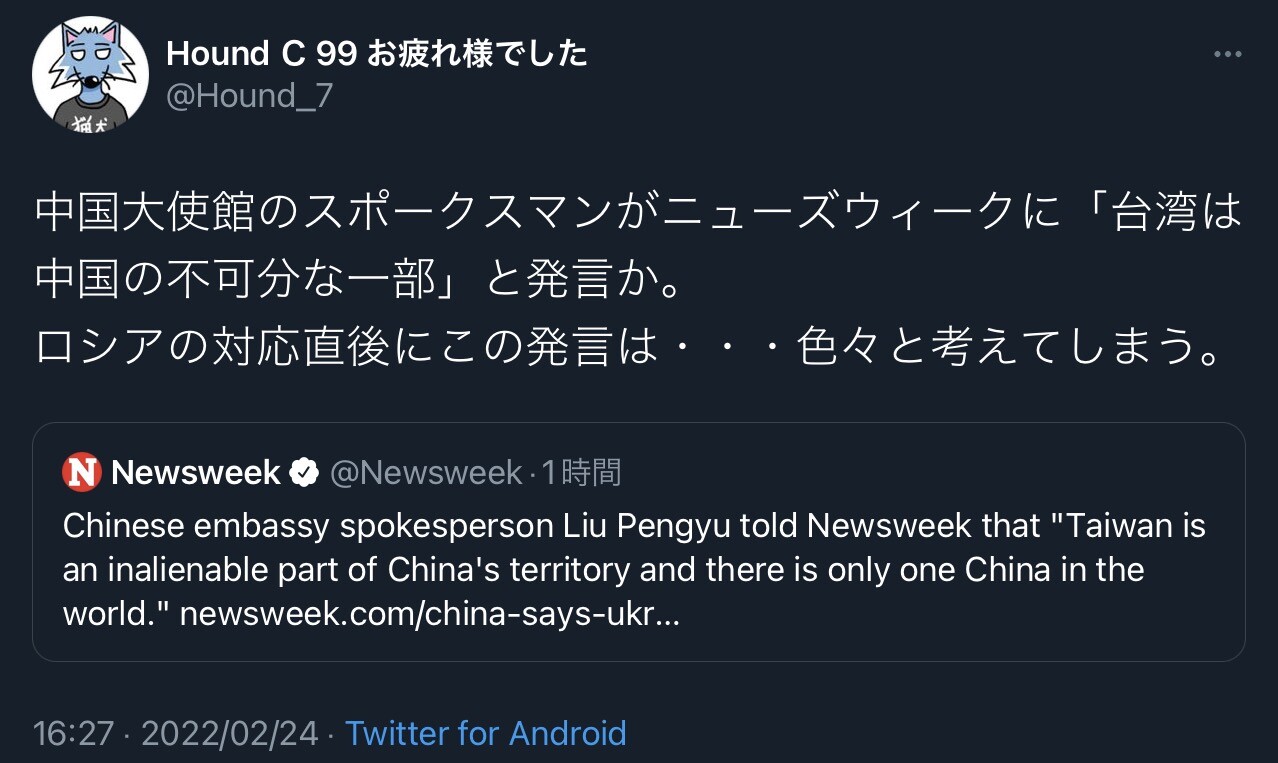
Task: Click display name Hound C 99 お疲れ様でした
Action: (x=376, y=54)
